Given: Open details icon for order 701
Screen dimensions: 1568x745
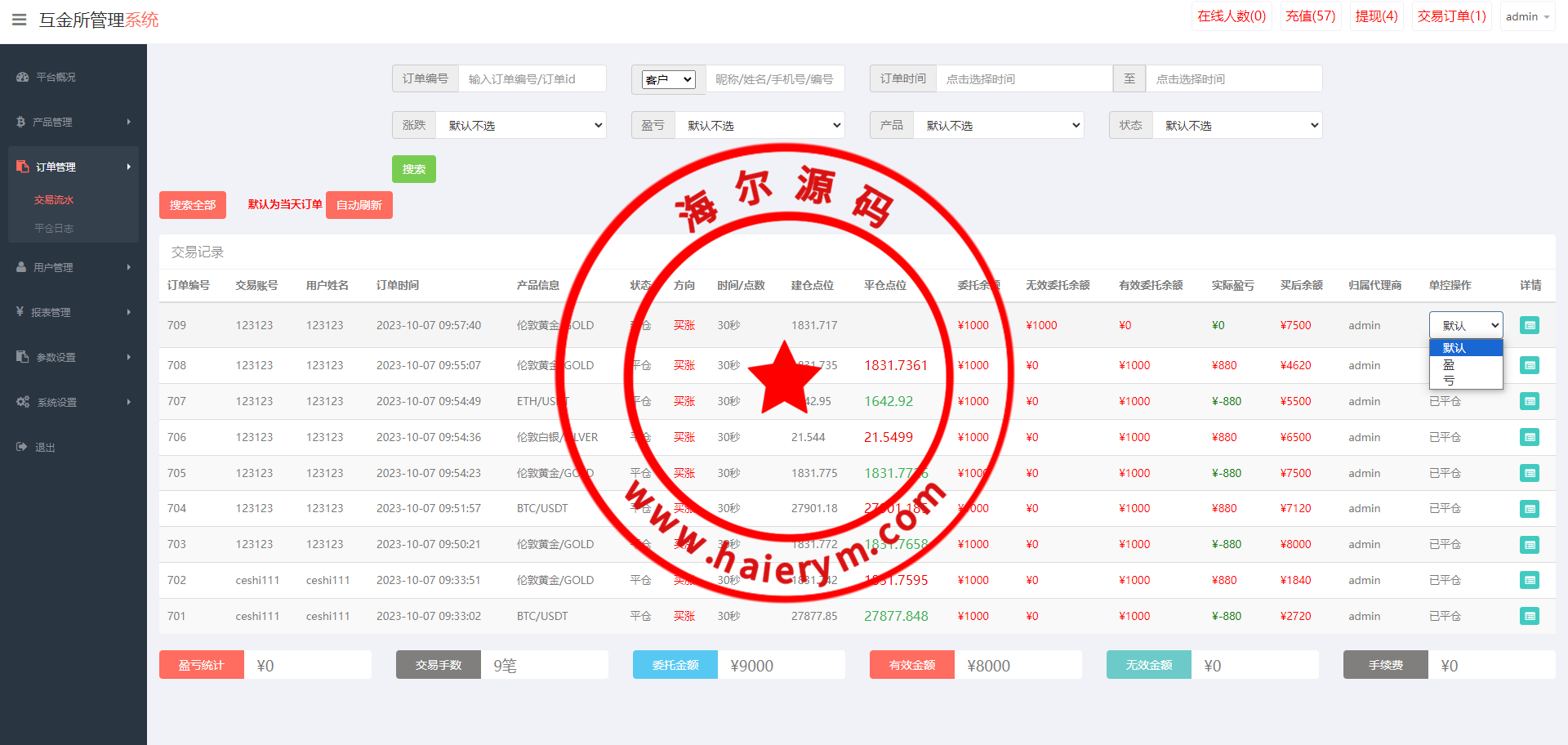Looking at the screenshot, I should (x=1529, y=616).
